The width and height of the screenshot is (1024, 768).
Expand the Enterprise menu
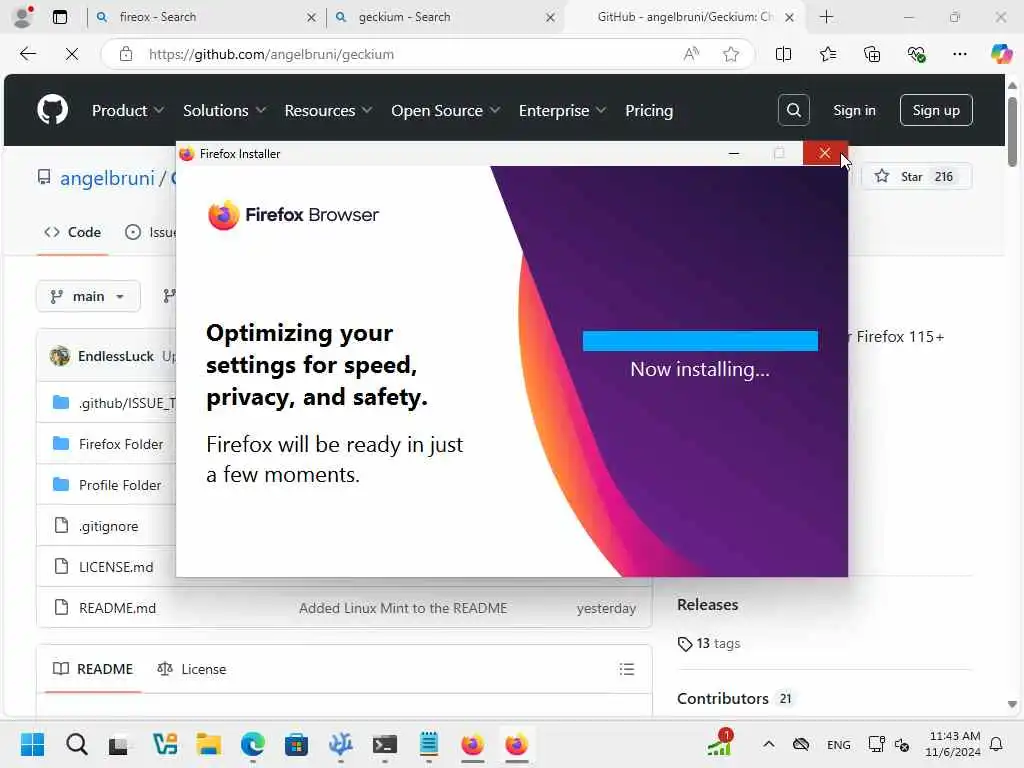coord(562,110)
